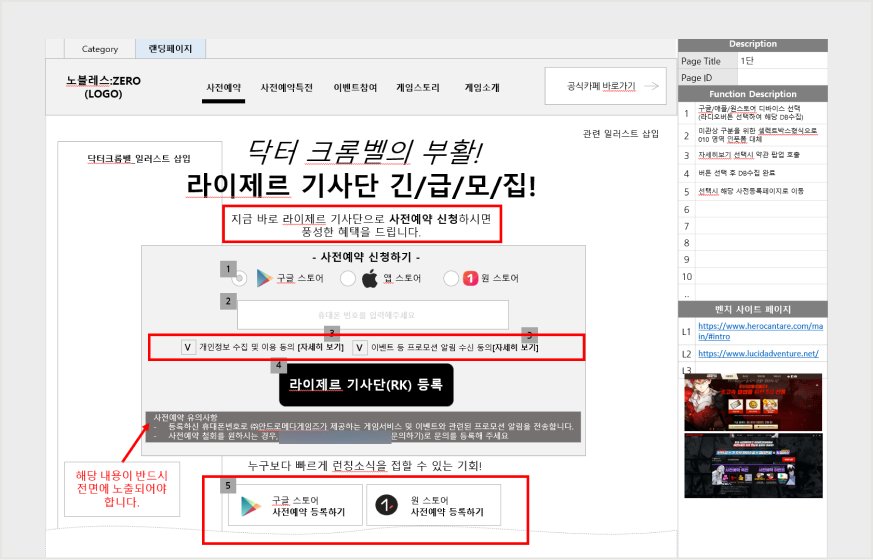Screen dimensions: 873x560
Task: Click the 노블레스:ZERO (LOGO) logo
Action: tap(104, 87)
